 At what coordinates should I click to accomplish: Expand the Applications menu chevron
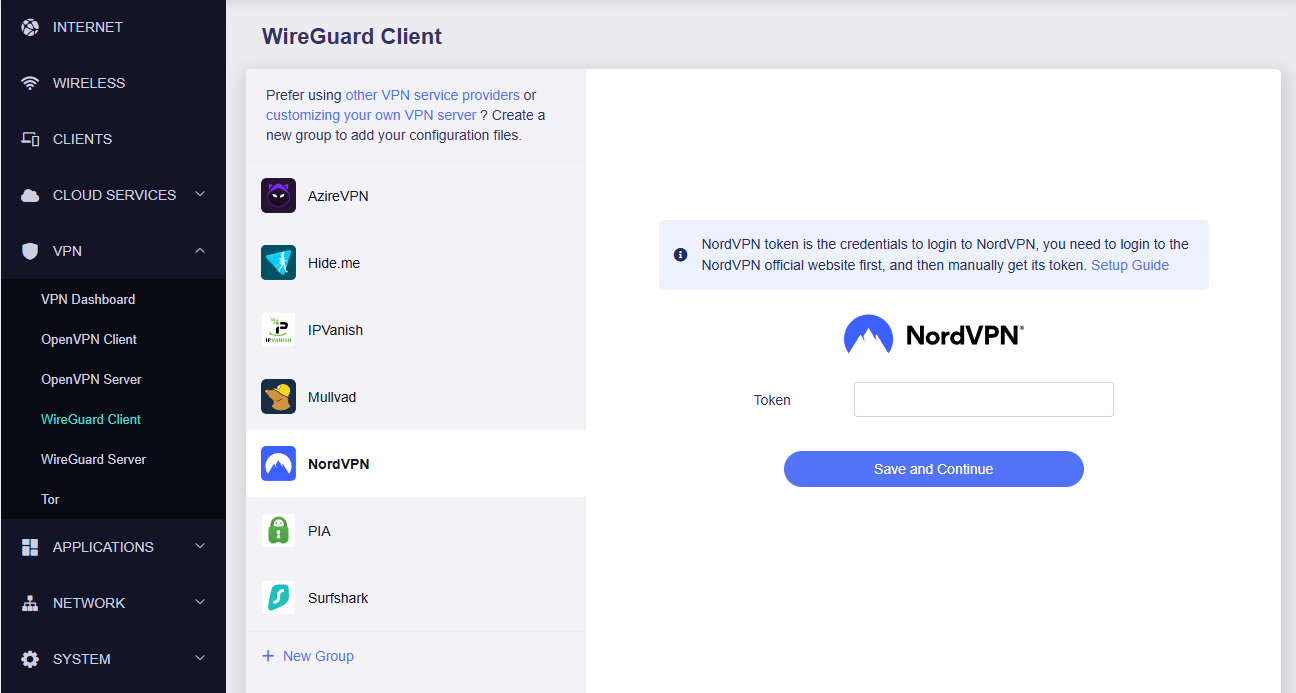point(200,546)
